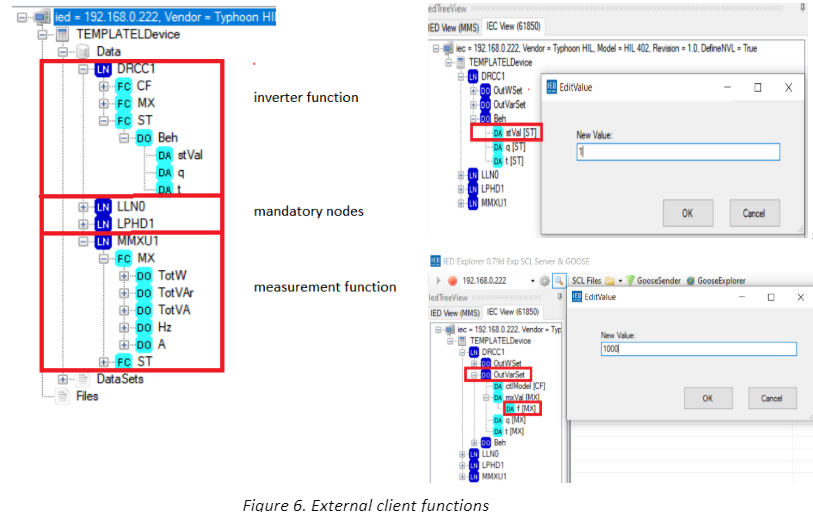This screenshot has width=813, height=512.
Task: Collapse the DRCC1 logical node in left tree
Action: point(83,70)
